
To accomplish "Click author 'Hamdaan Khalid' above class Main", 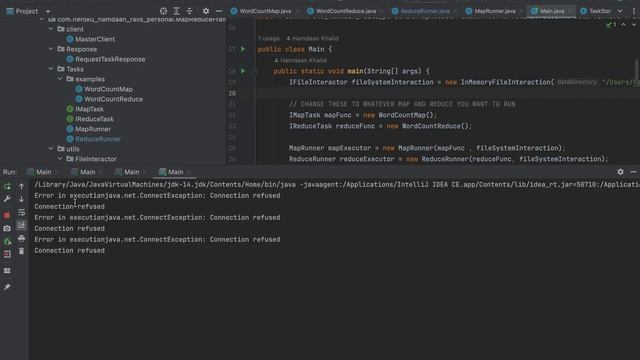I will point(315,38).
